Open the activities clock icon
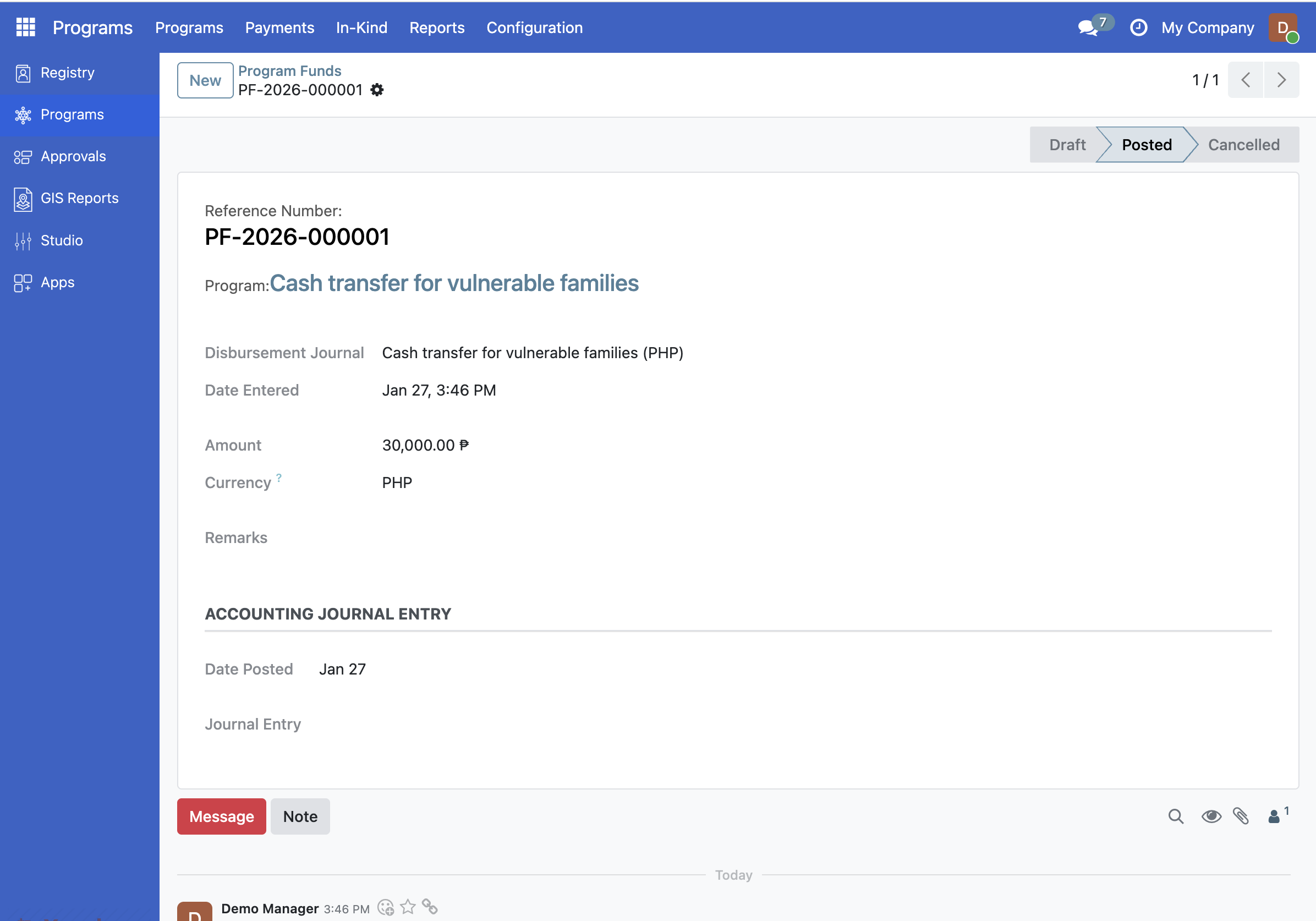This screenshot has height=921, width=1316. [x=1138, y=27]
